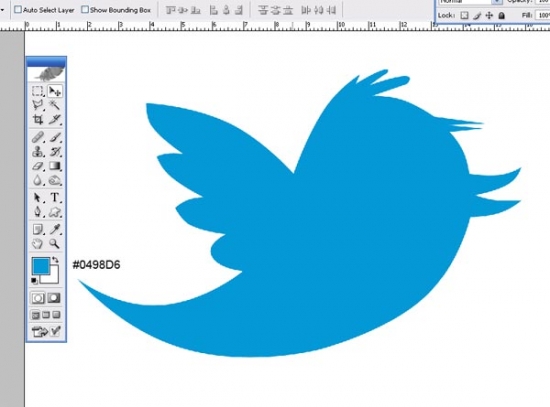
Task: Switch to Standard Screen Mode
Action: tap(35, 315)
